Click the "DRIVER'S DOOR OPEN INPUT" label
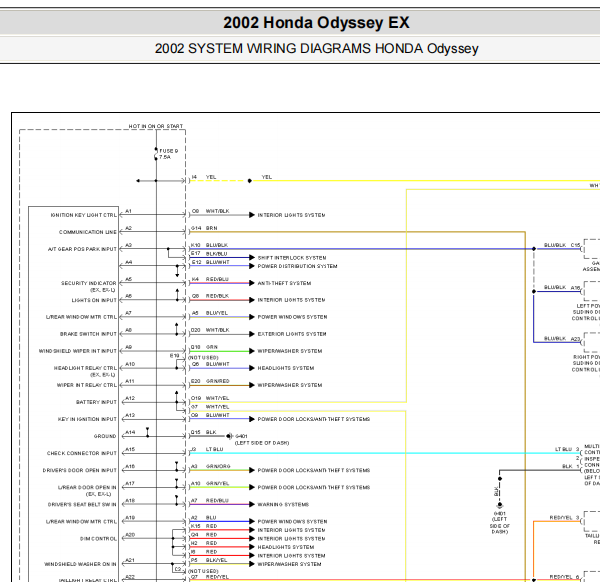600x582 pixels. pyautogui.click(x=80, y=470)
